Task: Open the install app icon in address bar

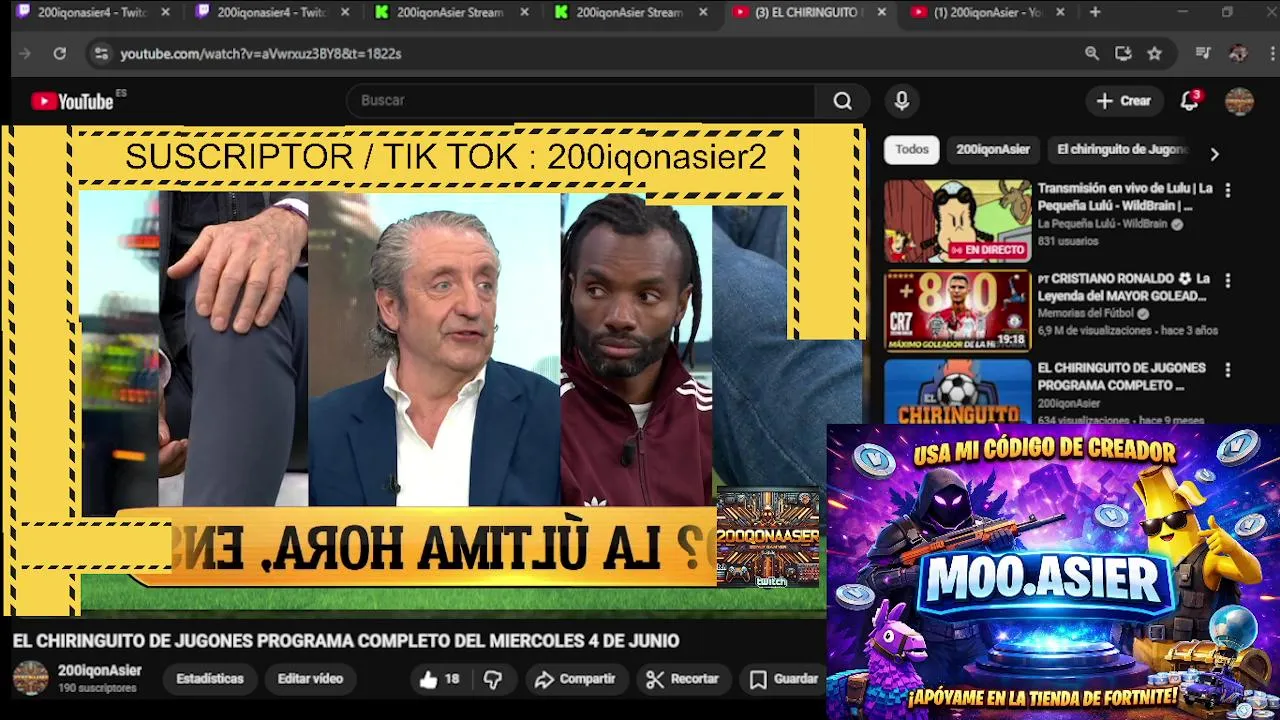Action: (x=1123, y=54)
